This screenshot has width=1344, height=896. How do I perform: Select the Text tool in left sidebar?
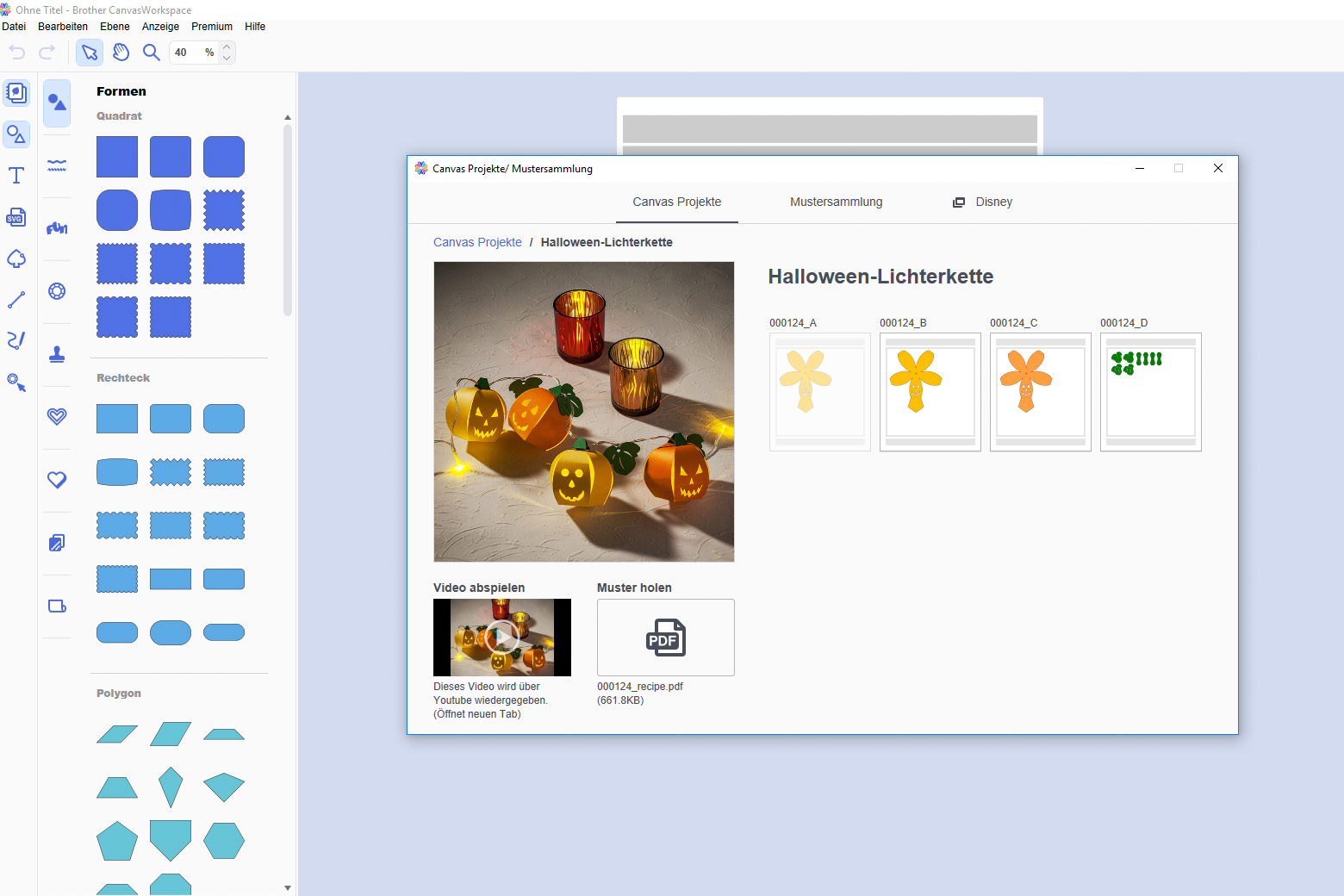[x=16, y=176]
